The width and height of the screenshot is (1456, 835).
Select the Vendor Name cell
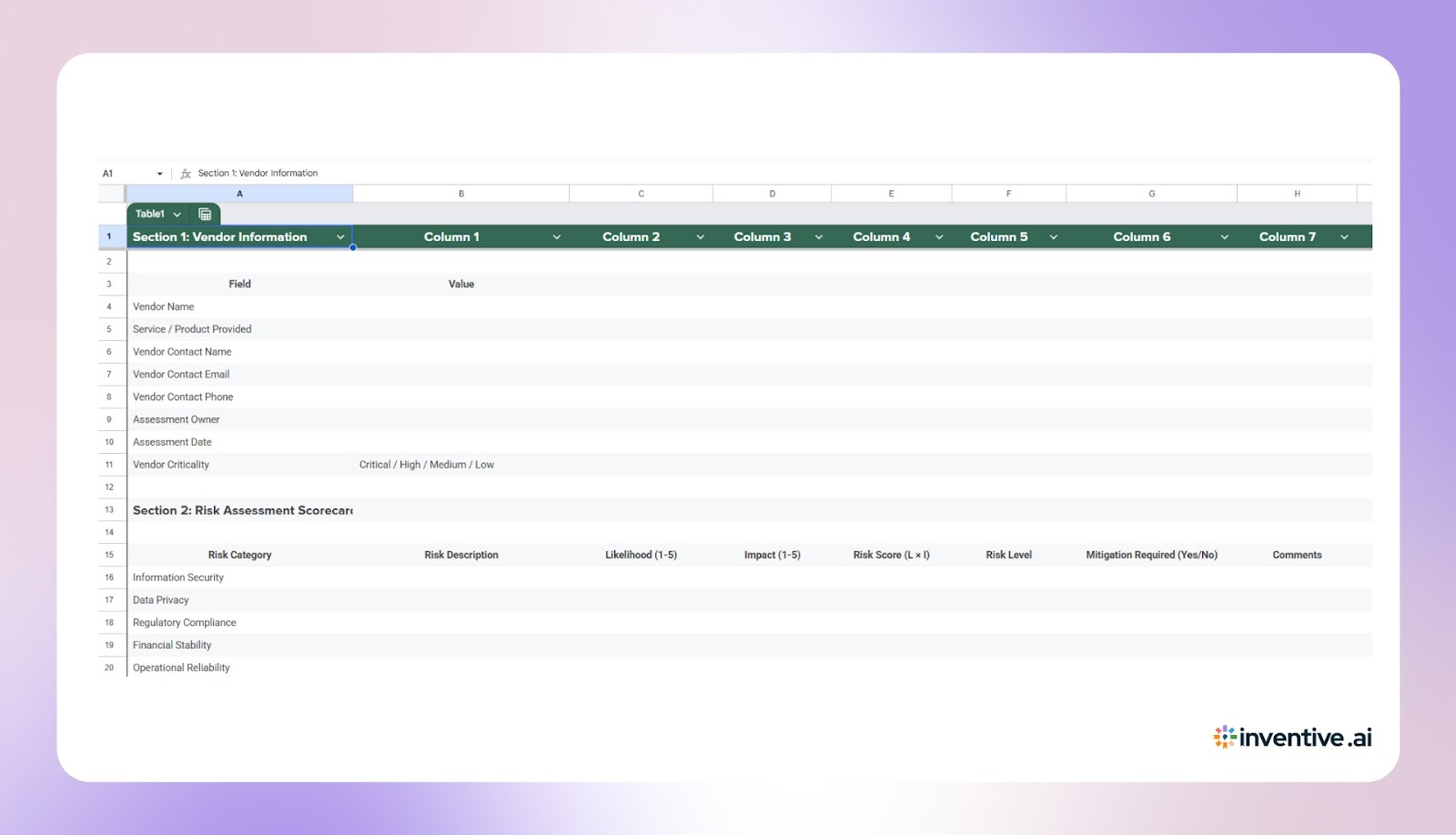tap(164, 307)
